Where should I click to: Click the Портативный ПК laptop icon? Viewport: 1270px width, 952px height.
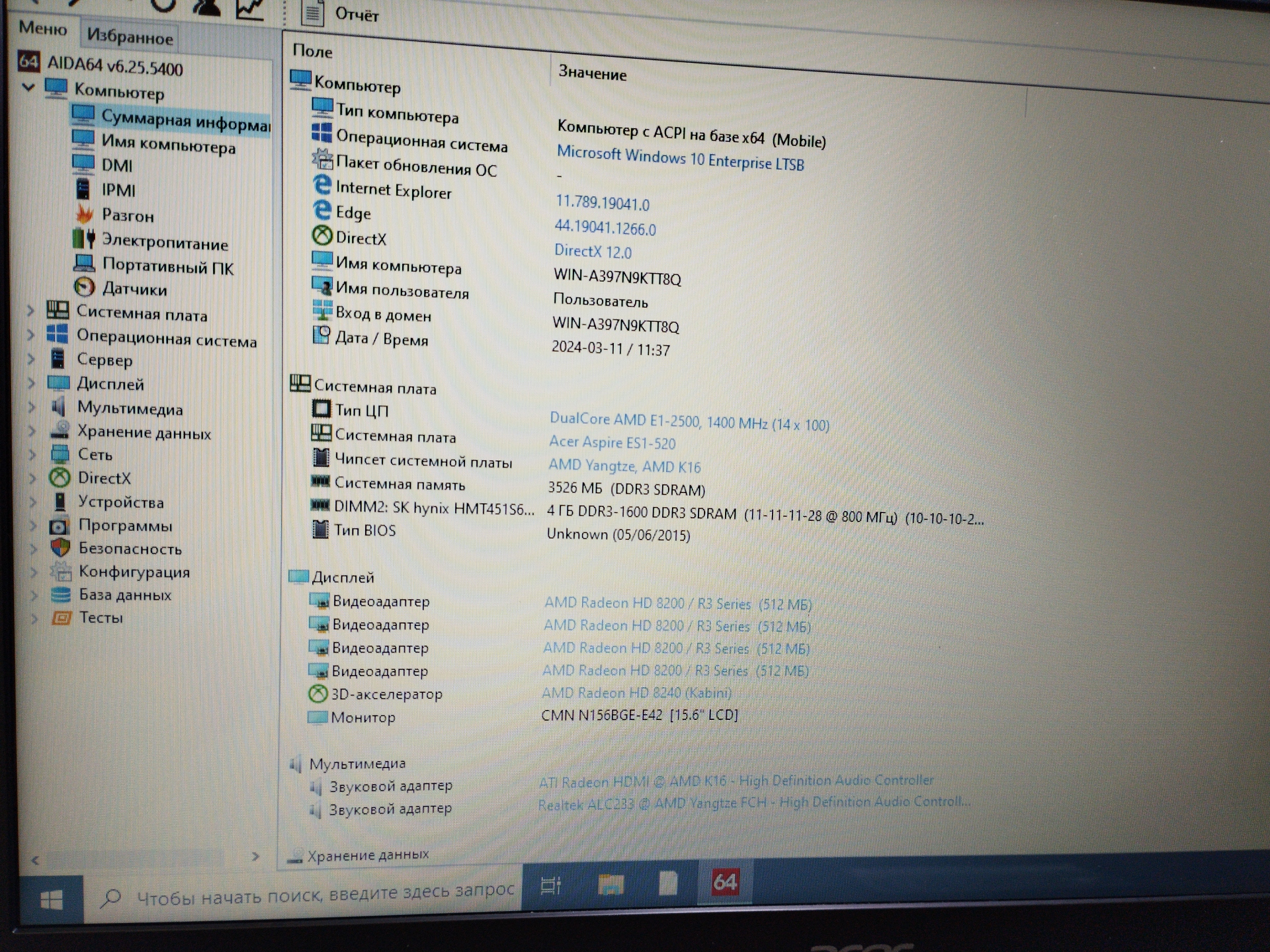pos(84,263)
